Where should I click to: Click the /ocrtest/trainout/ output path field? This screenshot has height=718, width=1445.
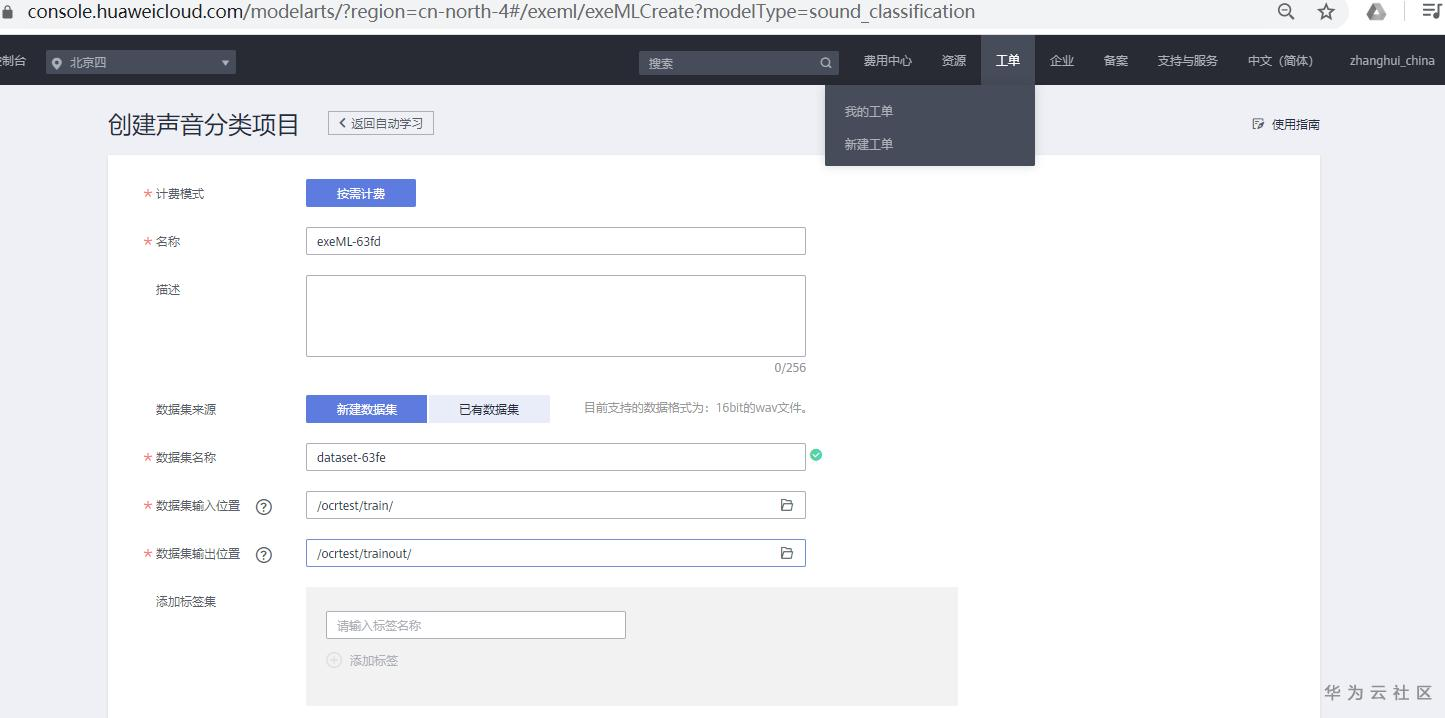point(556,553)
